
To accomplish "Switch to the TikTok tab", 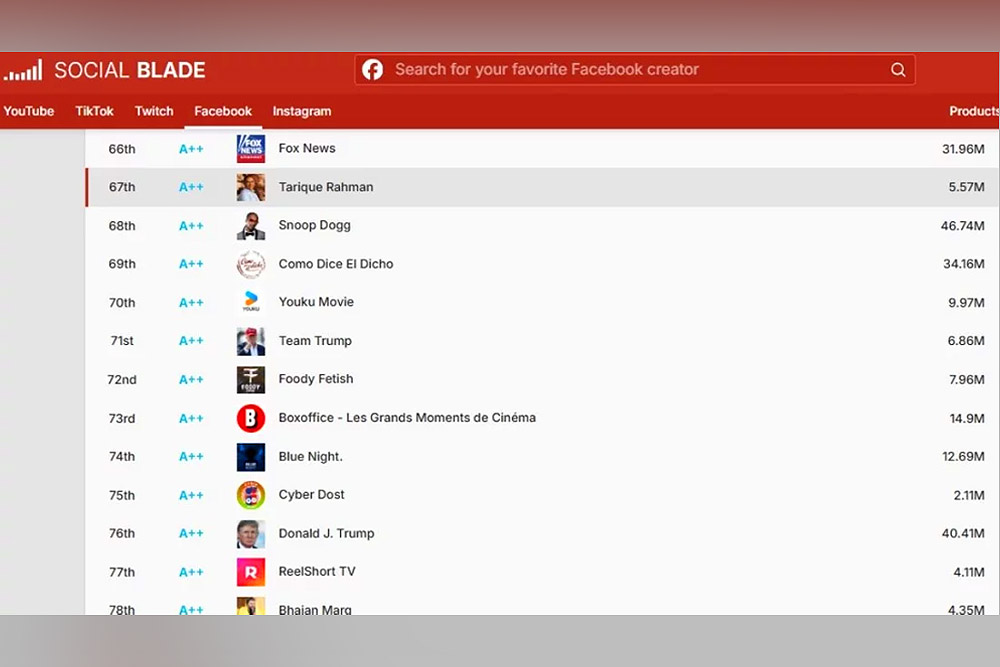I will point(95,111).
